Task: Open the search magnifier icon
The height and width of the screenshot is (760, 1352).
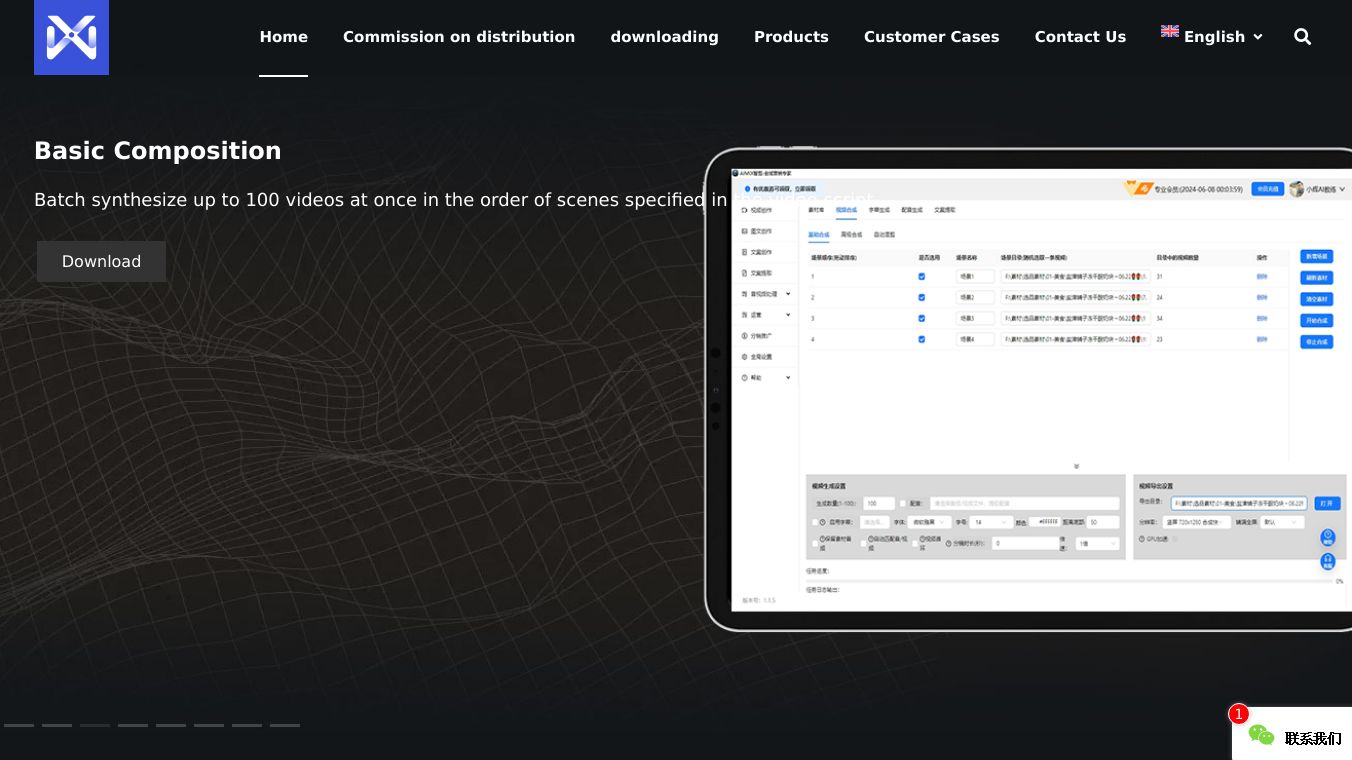Action: 1302,37
